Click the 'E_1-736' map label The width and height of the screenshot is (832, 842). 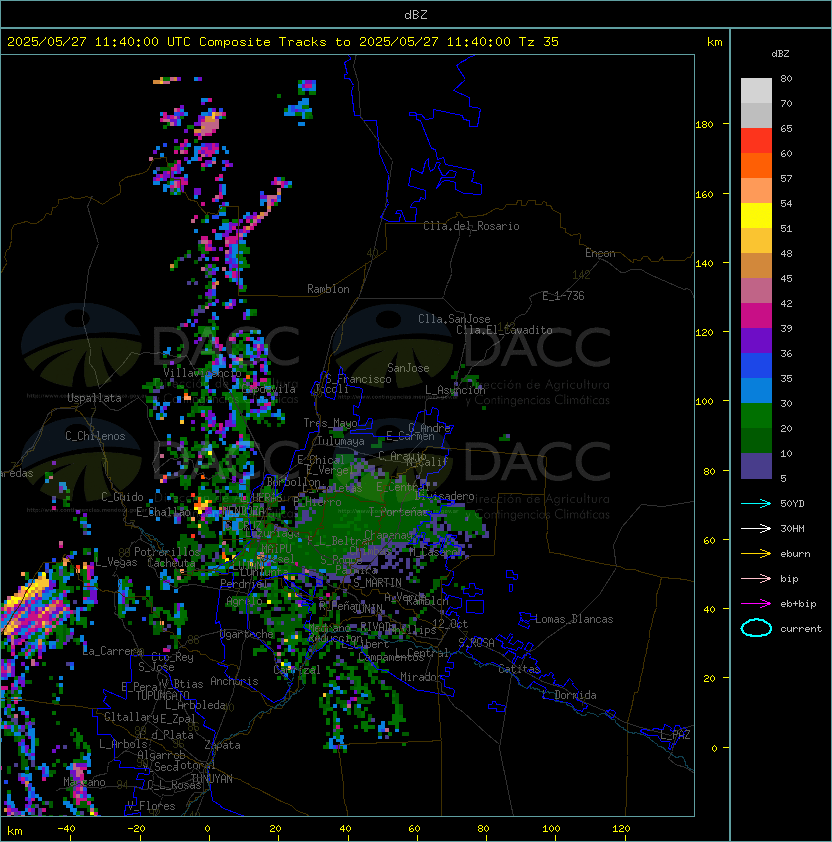coord(563,296)
